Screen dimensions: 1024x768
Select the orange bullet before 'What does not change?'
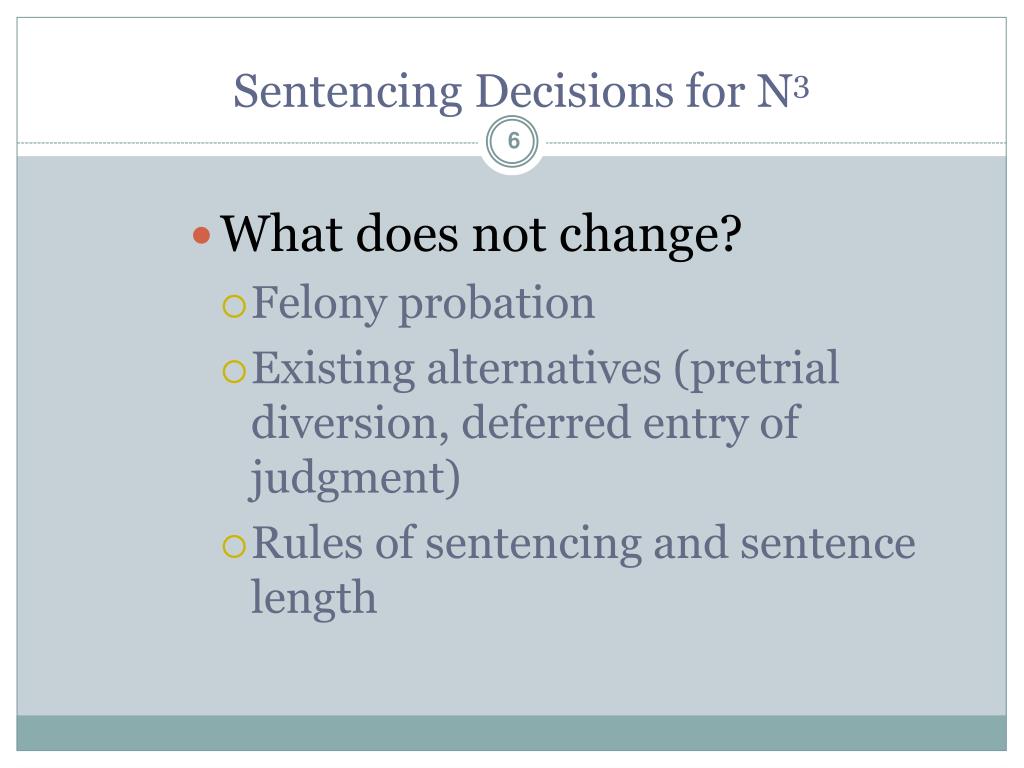(202, 235)
